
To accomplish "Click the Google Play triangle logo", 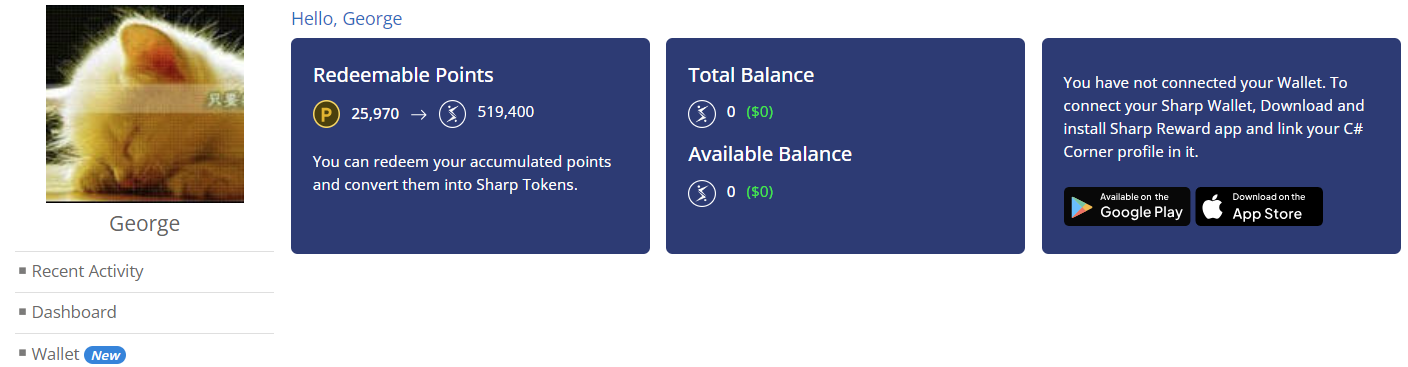I will [1081, 207].
